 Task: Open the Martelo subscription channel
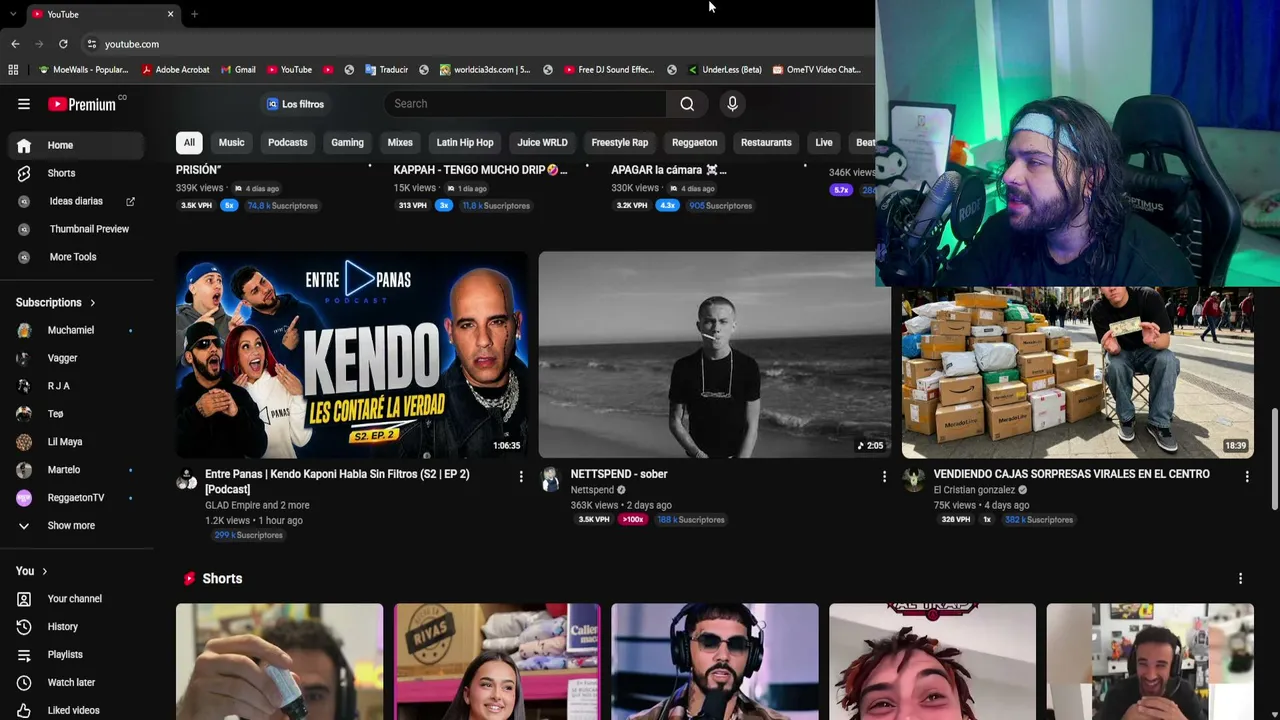pos(76,470)
